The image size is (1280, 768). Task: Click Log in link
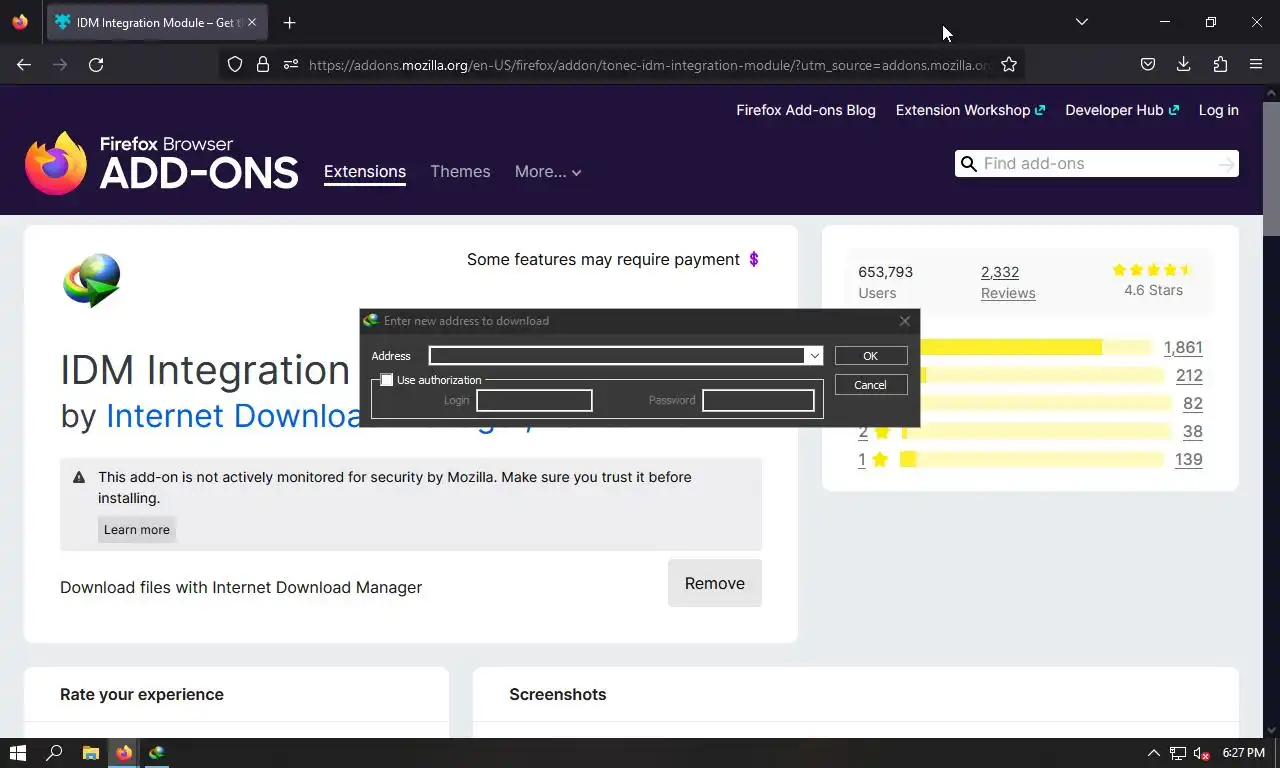click(1219, 110)
